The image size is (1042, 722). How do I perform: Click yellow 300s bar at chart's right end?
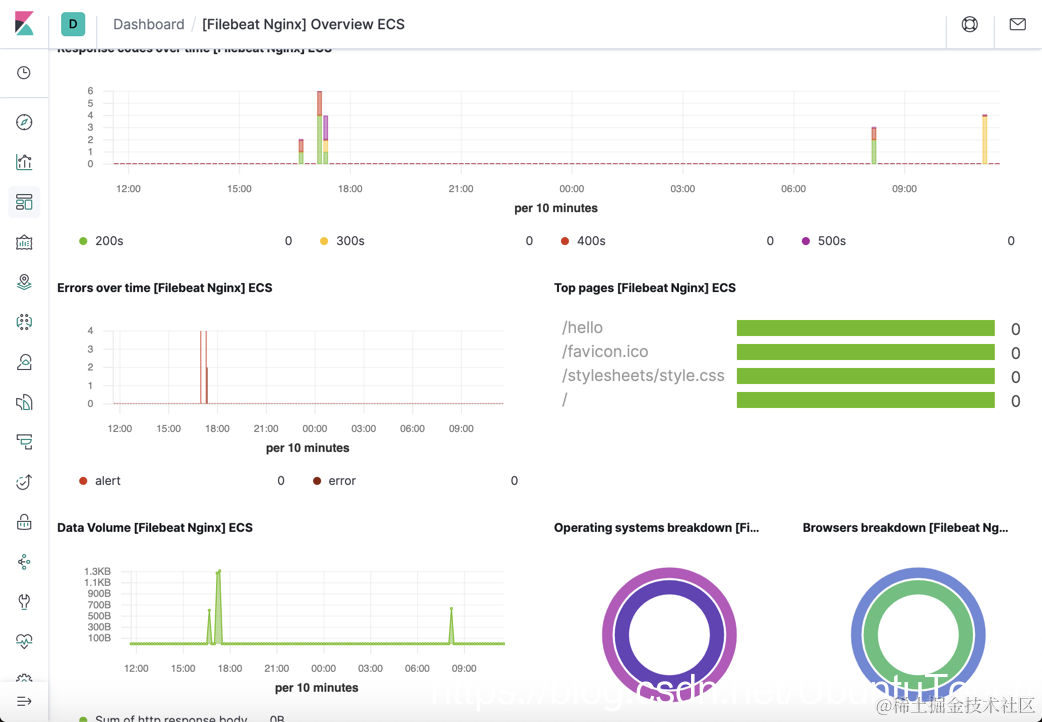(985, 140)
